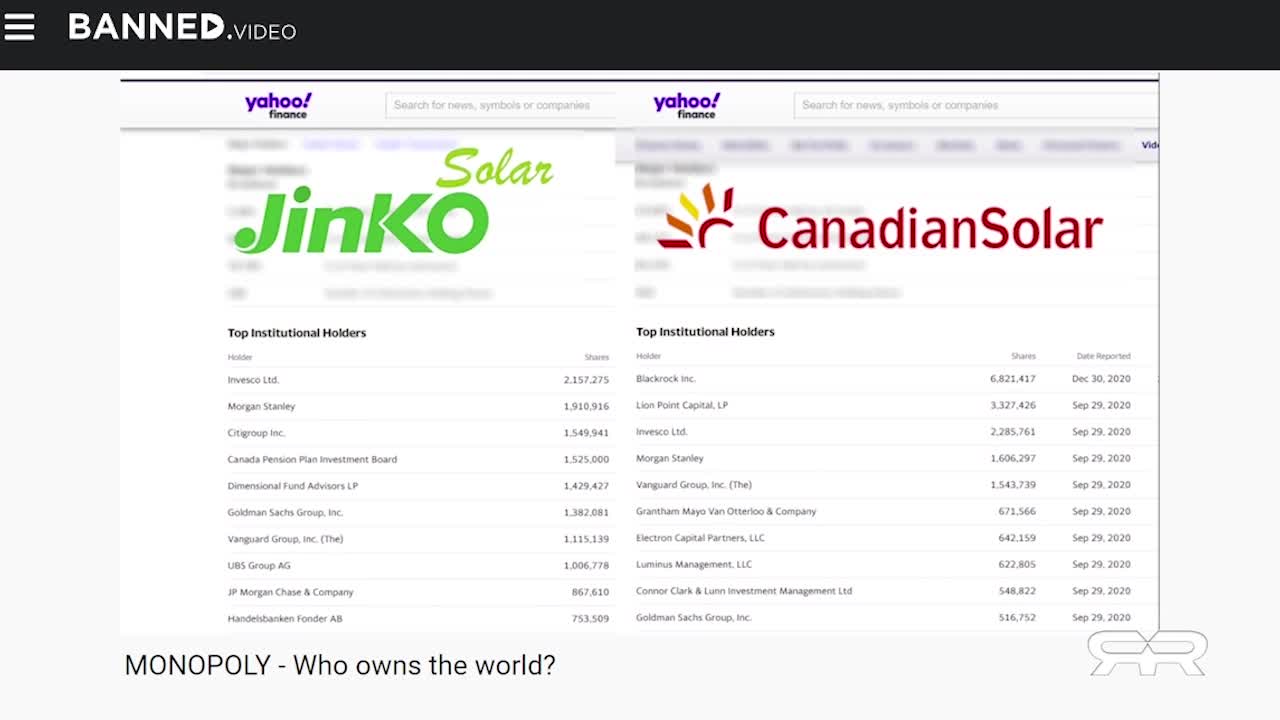Select 'Citigroup Inc.' holder row

256,433
